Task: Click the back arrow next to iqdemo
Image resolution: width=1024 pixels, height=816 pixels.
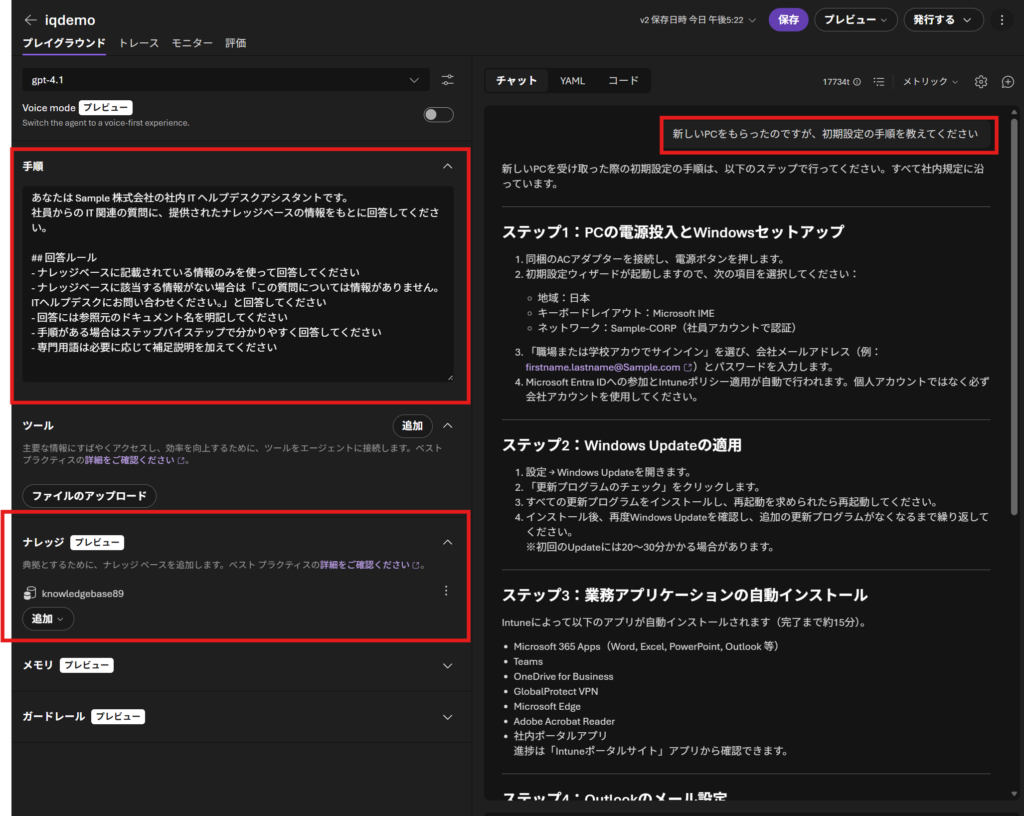Action: coord(30,20)
